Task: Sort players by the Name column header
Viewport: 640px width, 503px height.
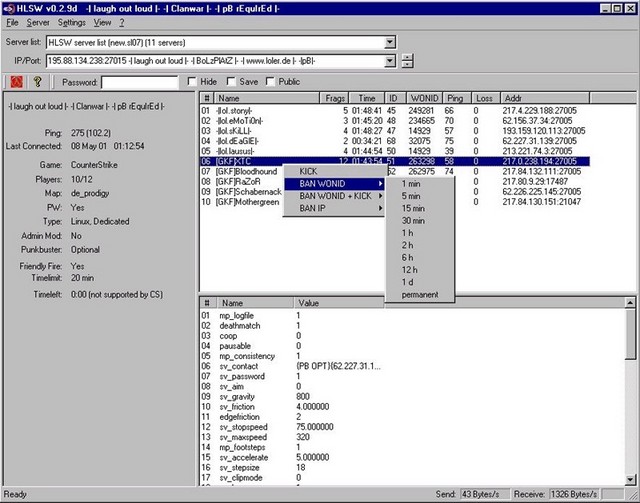Action: (267, 98)
